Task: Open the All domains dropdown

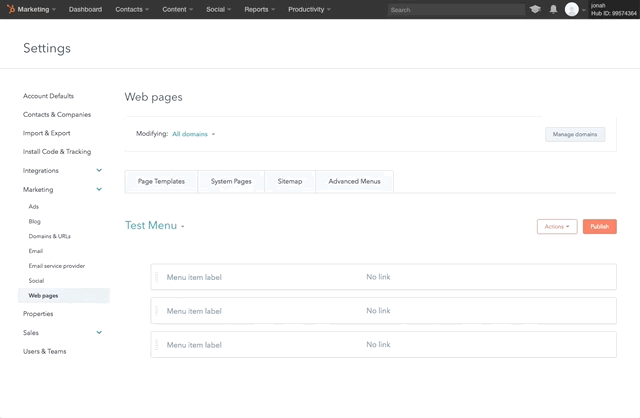Action: click(x=193, y=133)
